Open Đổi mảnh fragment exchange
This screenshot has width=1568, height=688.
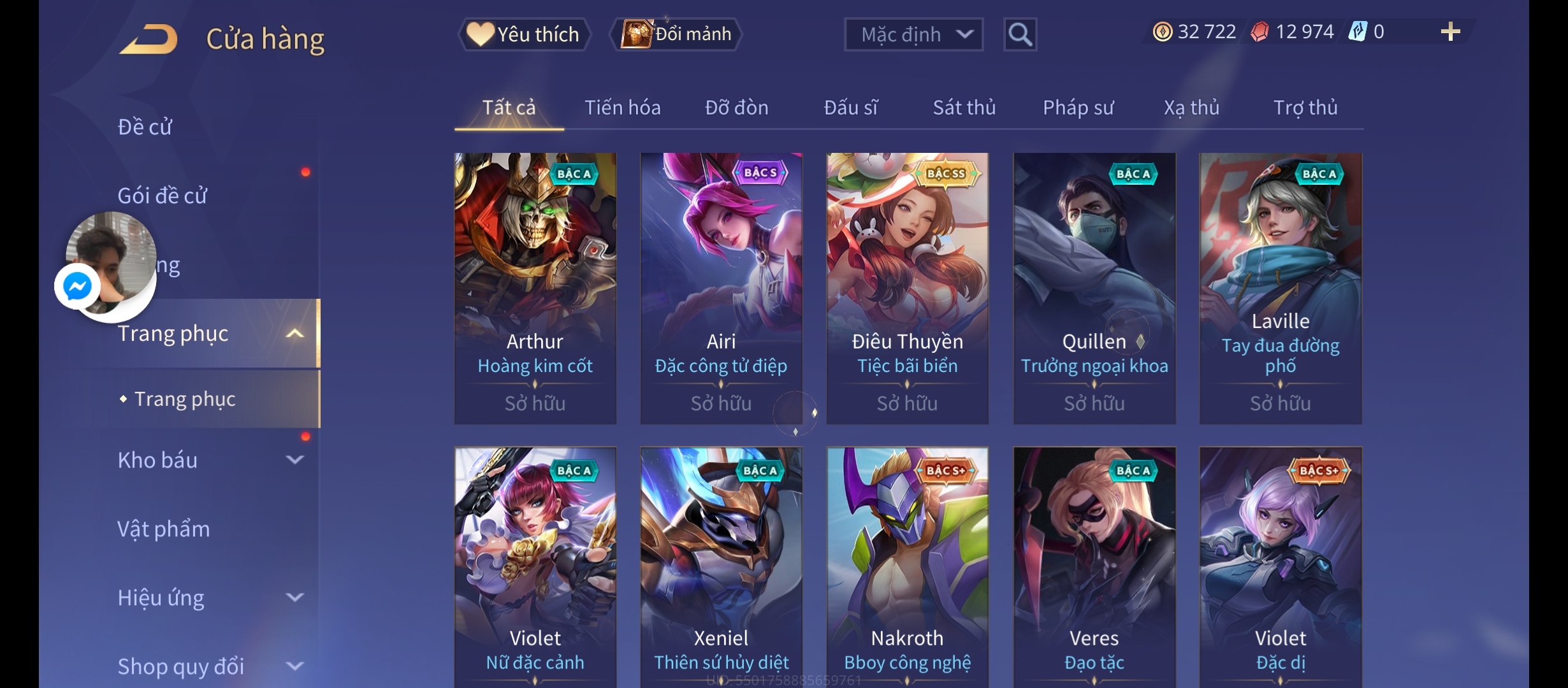676,34
